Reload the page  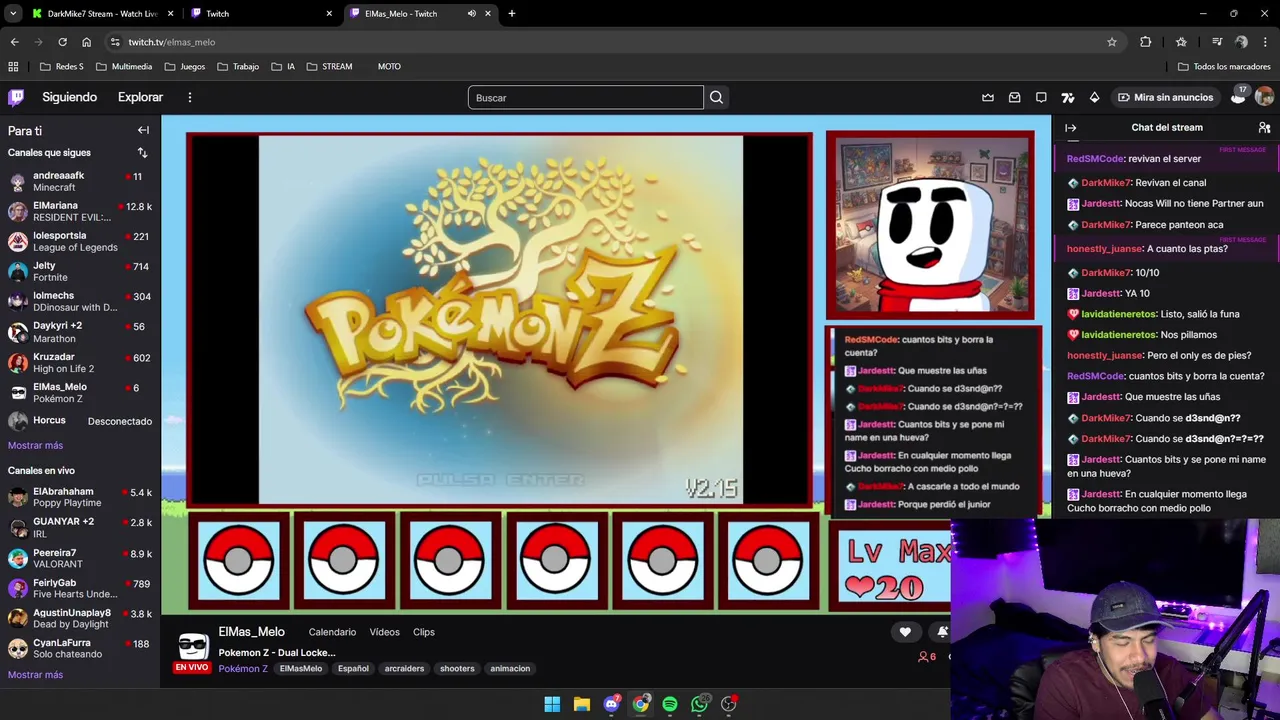pyautogui.click(x=62, y=42)
